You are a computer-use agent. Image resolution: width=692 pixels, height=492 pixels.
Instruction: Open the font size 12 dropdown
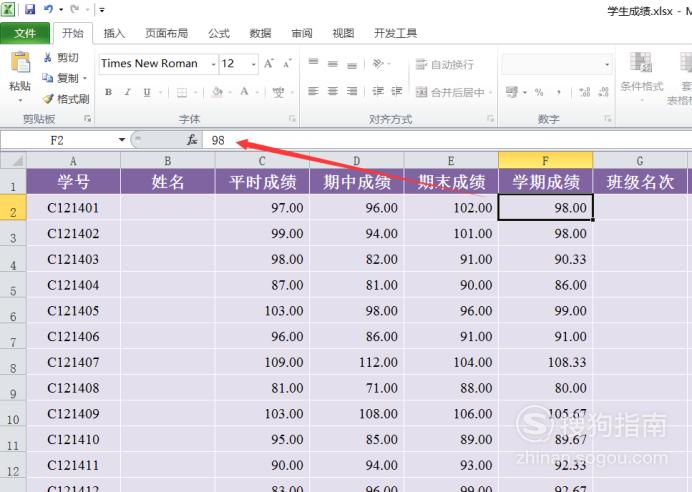coord(254,64)
